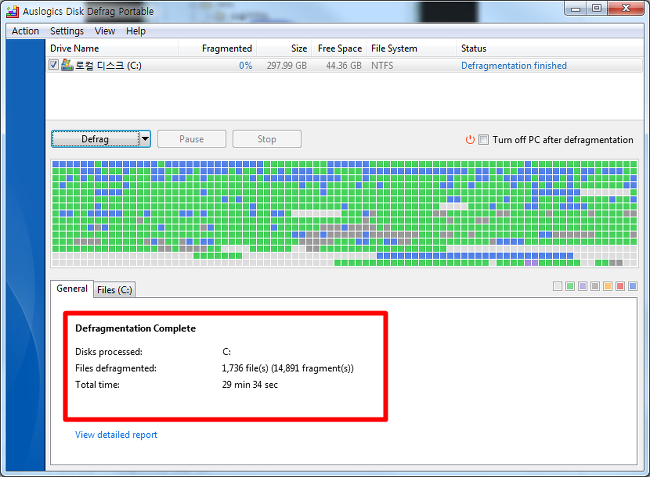This screenshot has height=477, width=650.
Task: Click the 1,736 file(s) defragmented value
Action: (x=288, y=368)
